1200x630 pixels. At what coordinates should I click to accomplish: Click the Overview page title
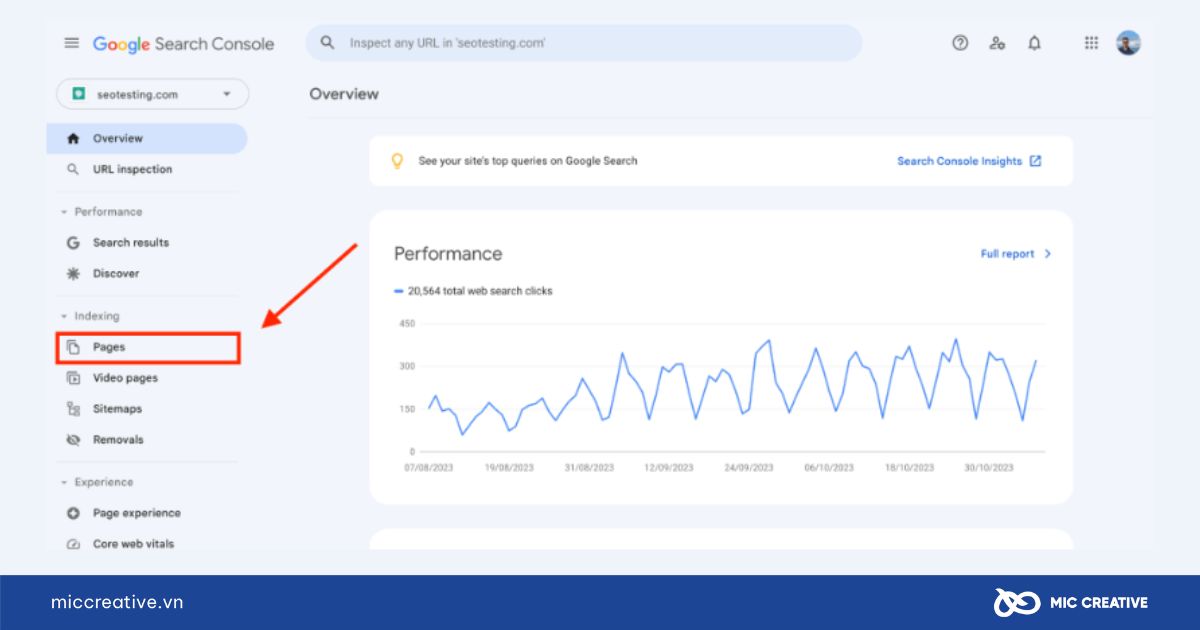tap(344, 94)
